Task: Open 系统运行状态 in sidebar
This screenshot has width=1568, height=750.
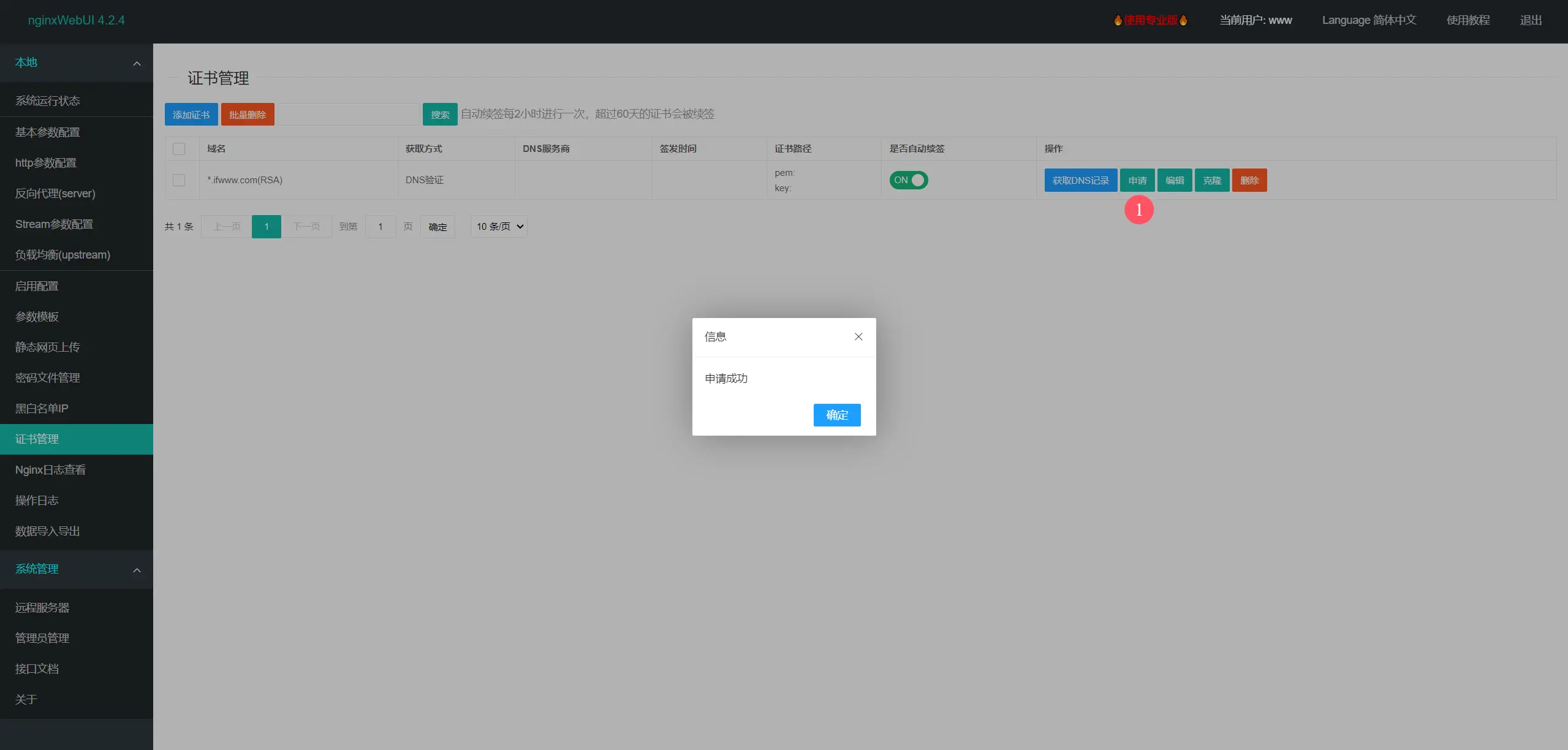Action: click(x=48, y=100)
